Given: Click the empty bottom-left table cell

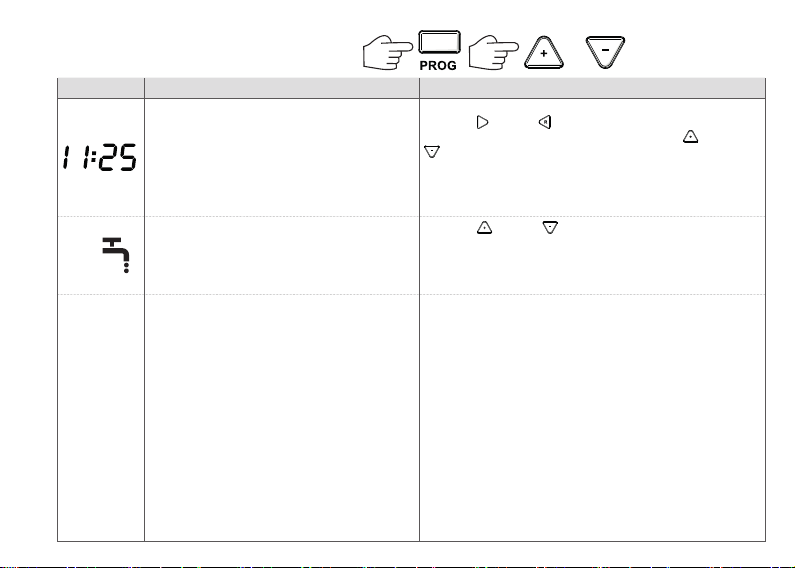Looking at the screenshot, I should click(101, 417).
